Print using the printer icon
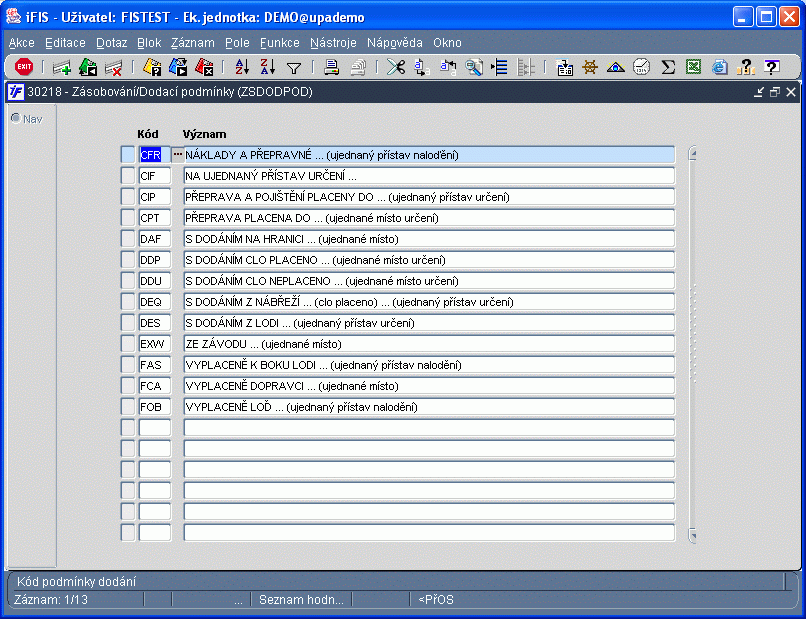 tap(332, 67)
